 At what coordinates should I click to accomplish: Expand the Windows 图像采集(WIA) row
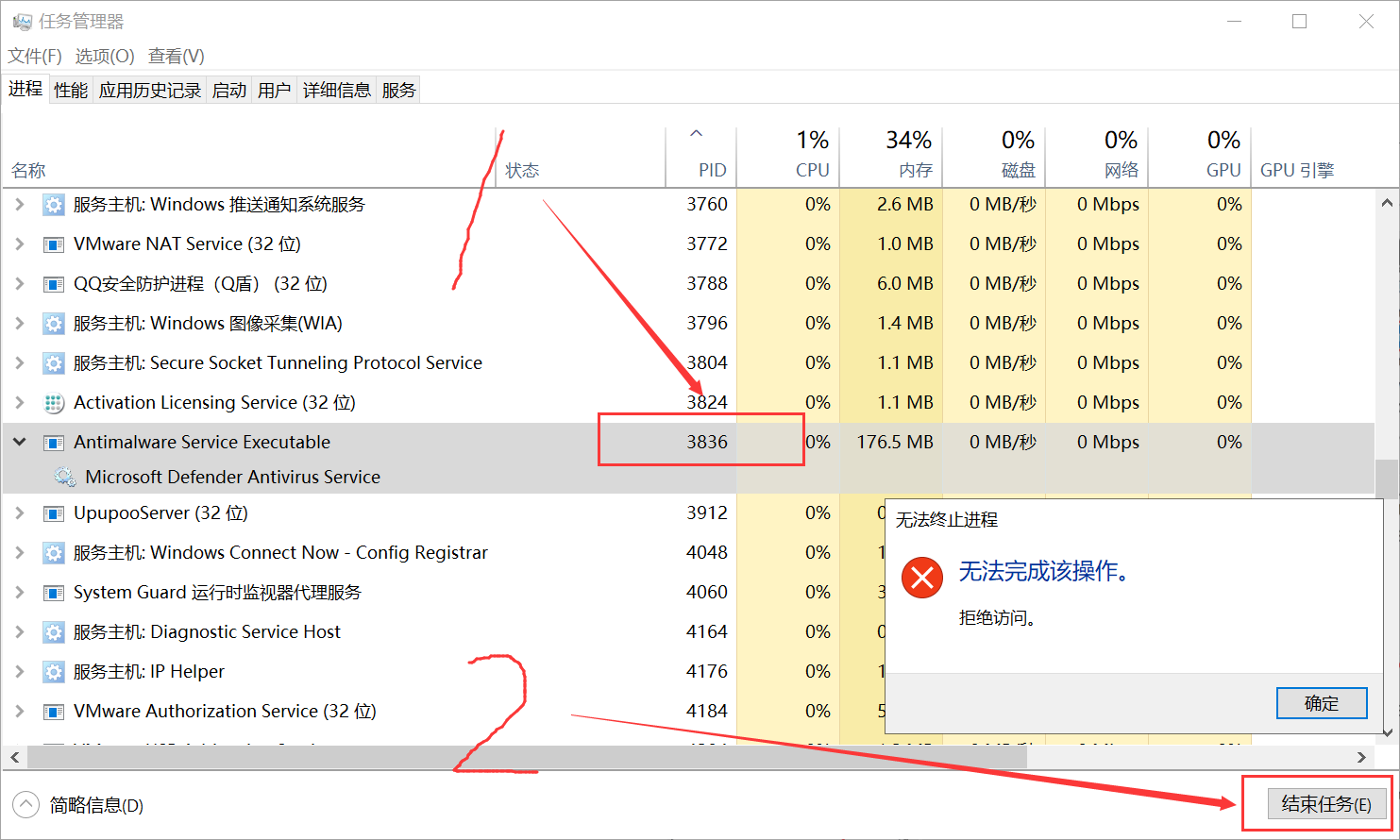coord(19,324)
